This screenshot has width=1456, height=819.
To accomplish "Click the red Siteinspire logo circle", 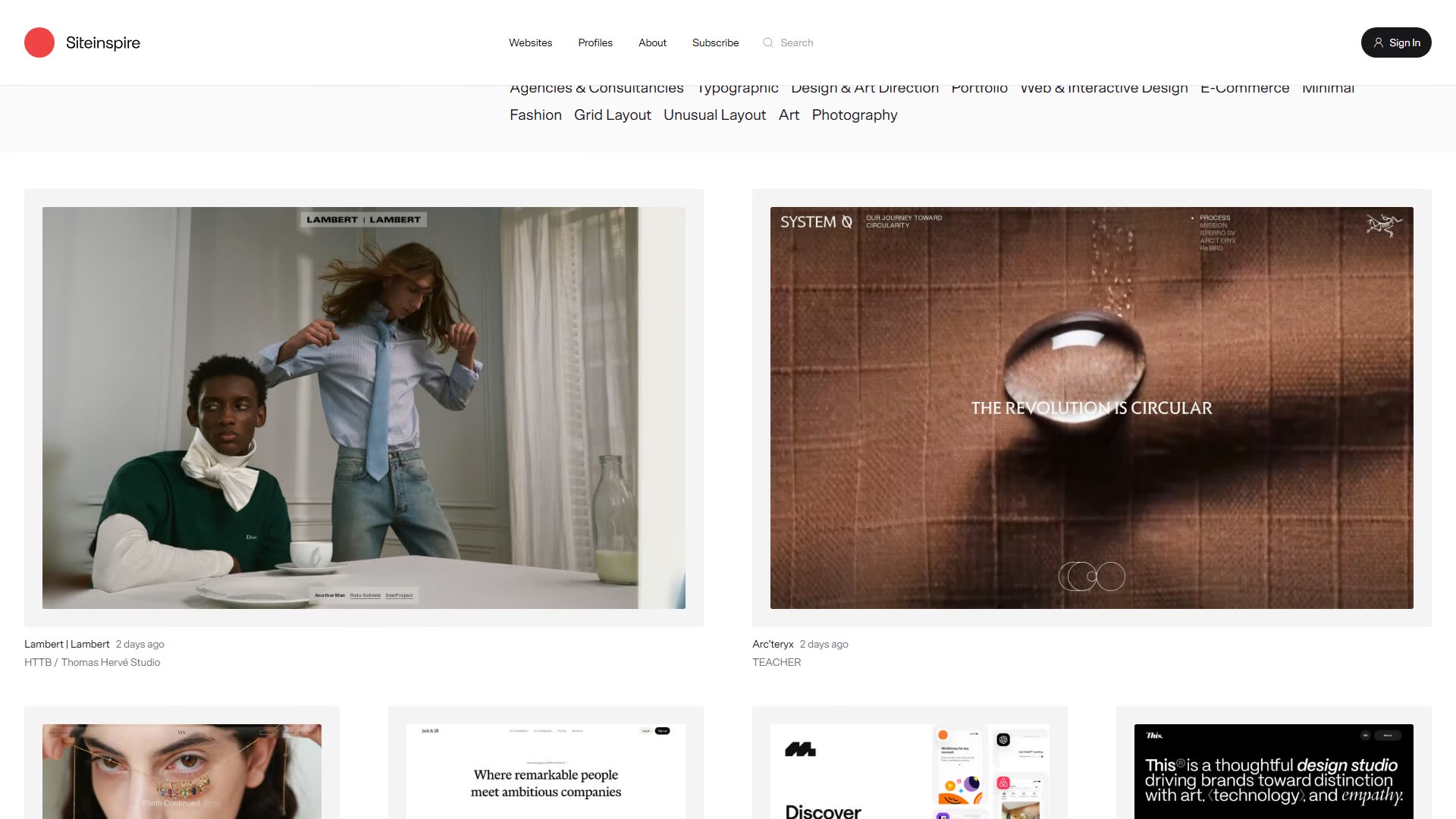I will click(39, 42).
